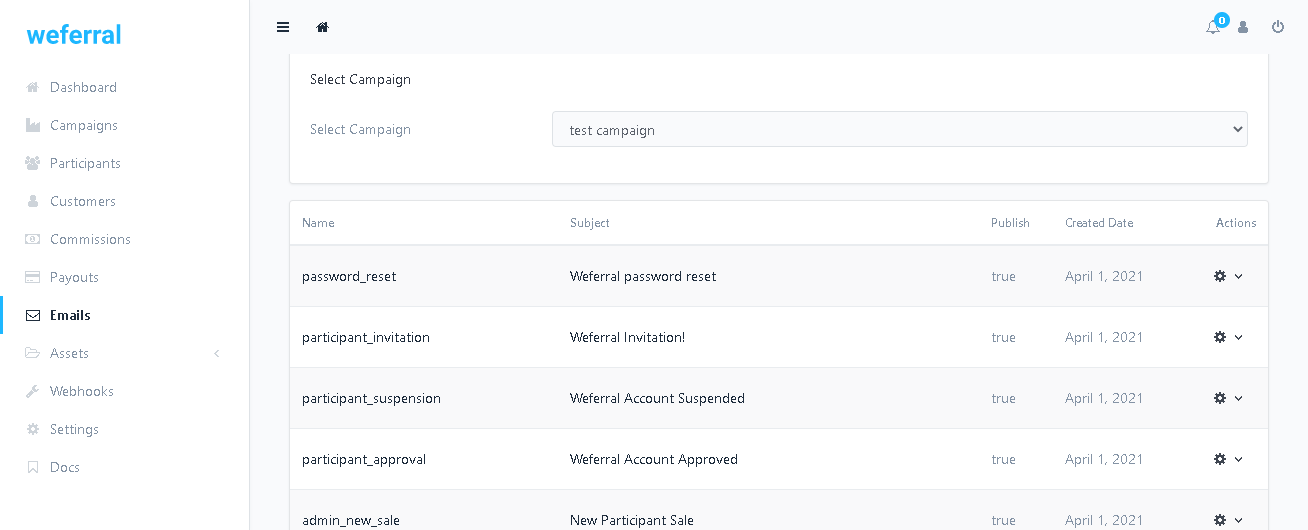Open the Docs link in sidebar
The image size is (1308, 530).
pyautogui.click(x=65, y=467)
